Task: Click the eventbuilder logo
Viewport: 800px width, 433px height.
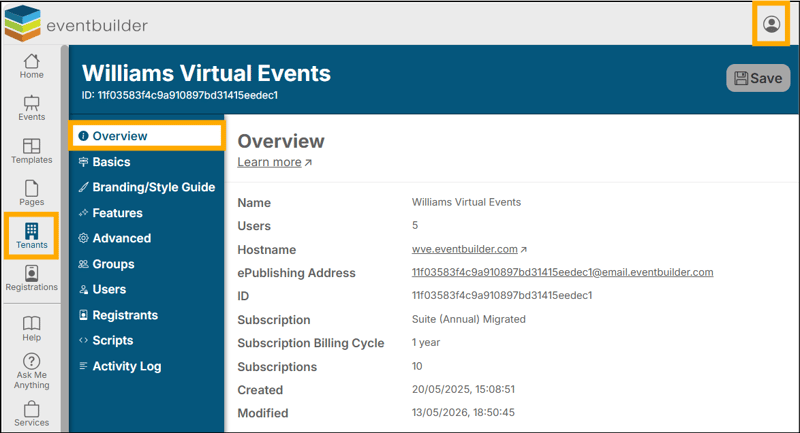Action: click(x=76, y=23)
